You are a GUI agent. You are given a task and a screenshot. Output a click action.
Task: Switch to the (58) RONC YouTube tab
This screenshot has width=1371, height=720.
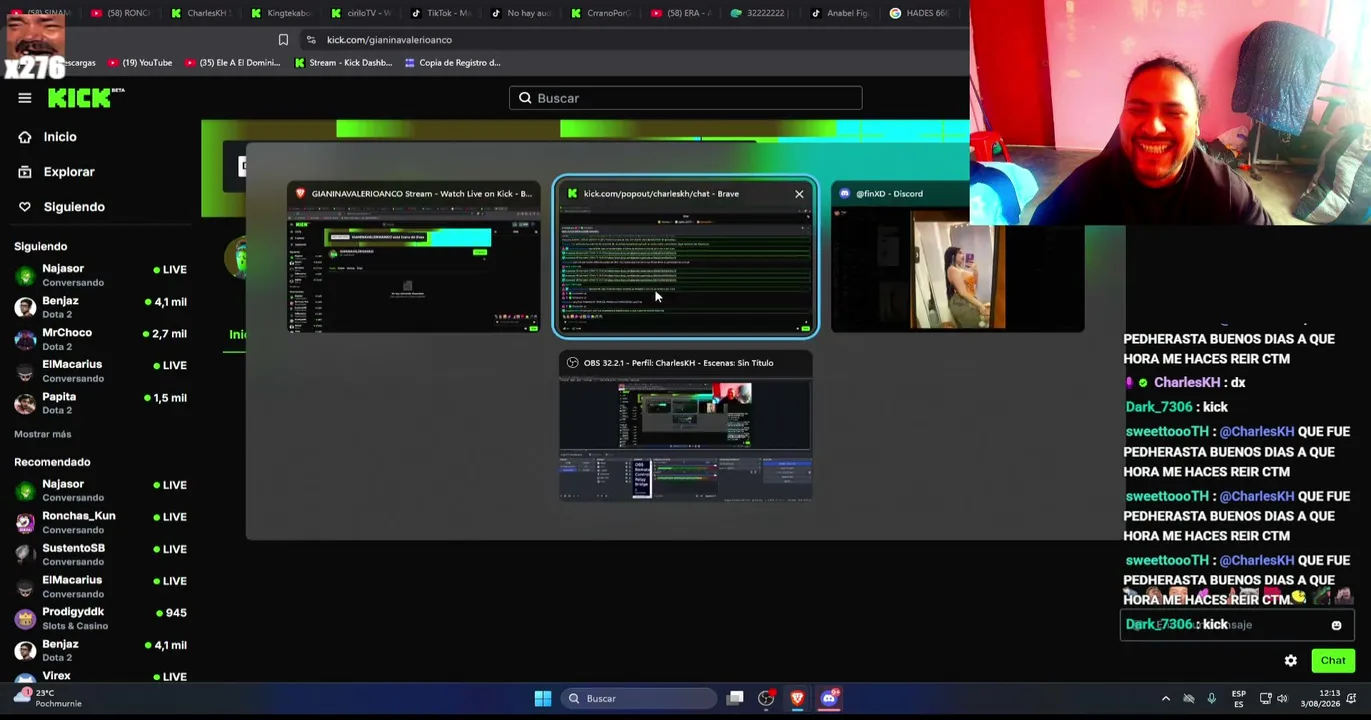click(x=121, y=13)
